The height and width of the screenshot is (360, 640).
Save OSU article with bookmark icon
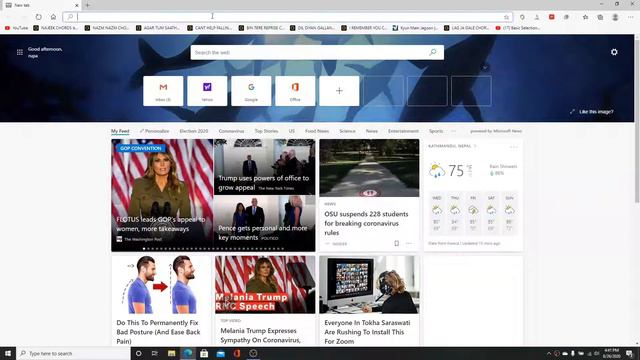[x=396, y=244]
